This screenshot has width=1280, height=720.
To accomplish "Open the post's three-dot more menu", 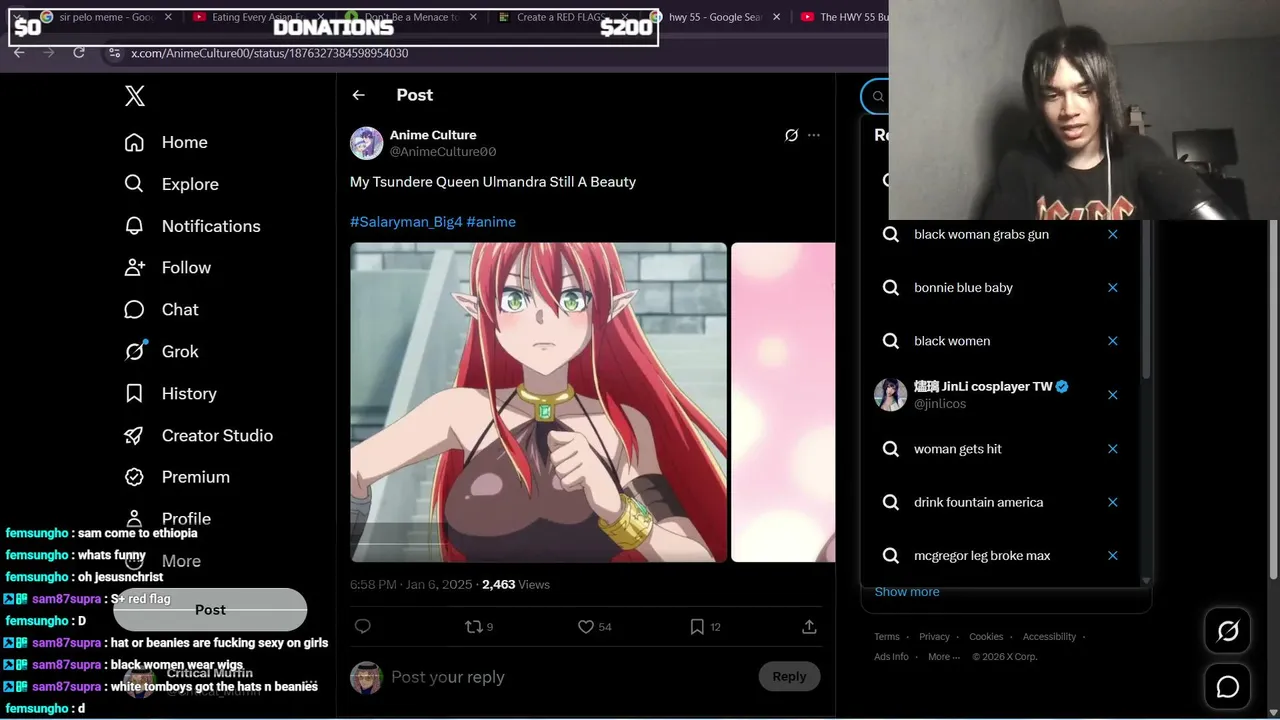I will (x=814, y=135).
